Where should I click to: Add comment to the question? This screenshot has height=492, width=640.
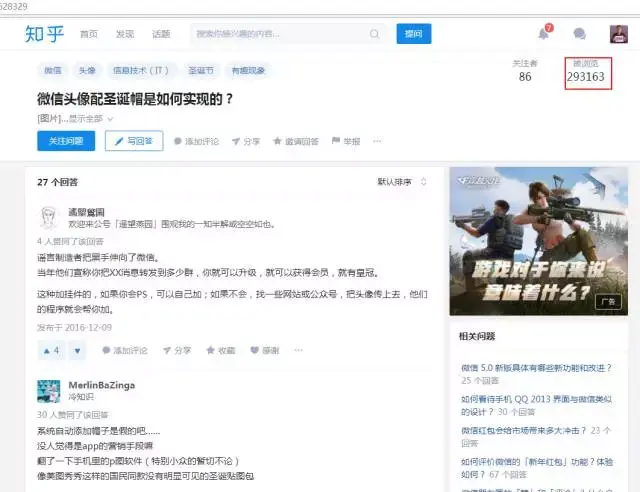tap(197, 141)
